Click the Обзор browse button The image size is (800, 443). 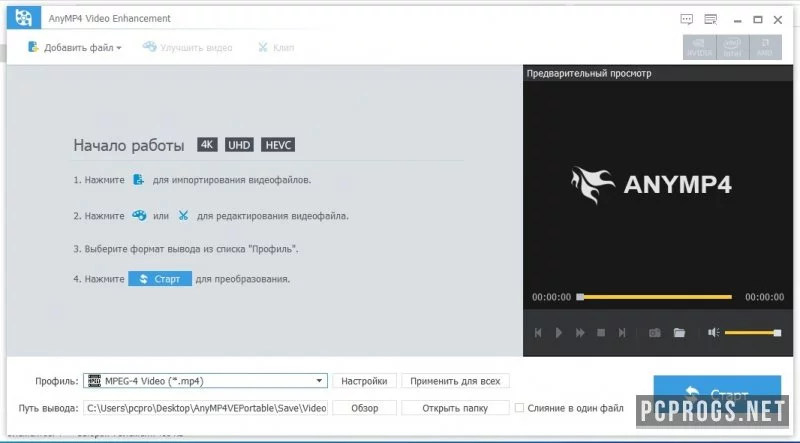pyautogui.click(x=364, y=408)
